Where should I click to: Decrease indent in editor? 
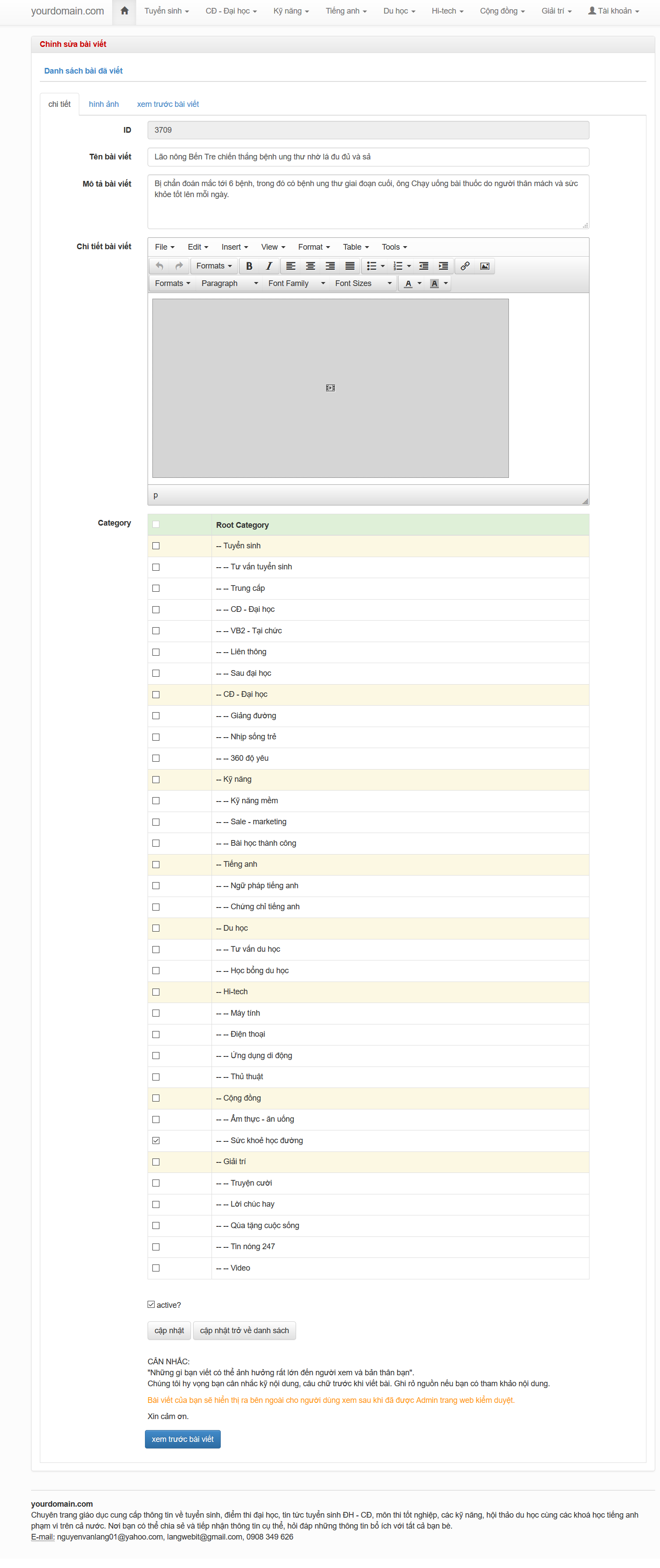(x=424, y=266)
